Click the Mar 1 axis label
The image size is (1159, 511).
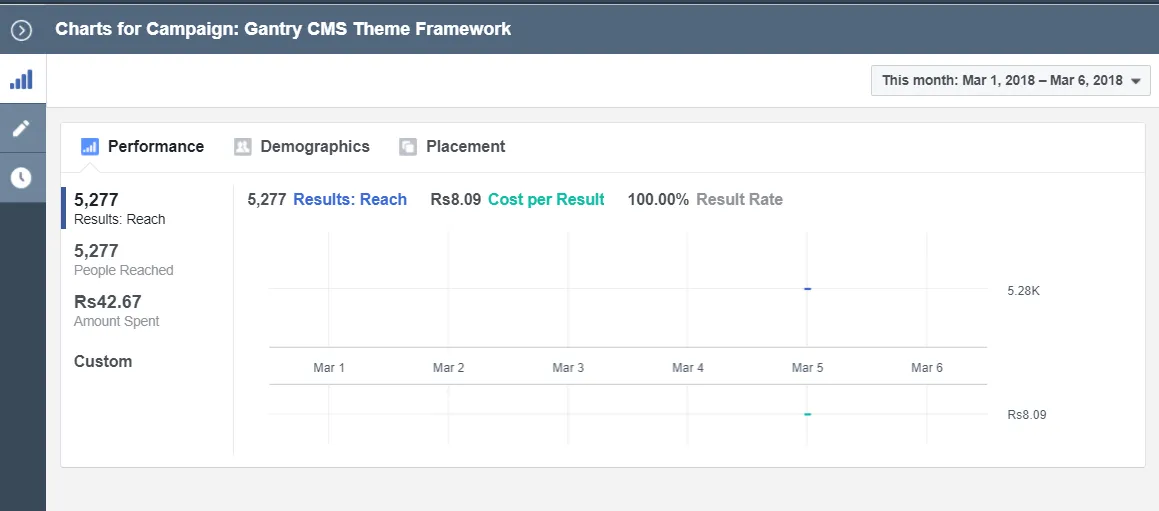coord(329,368)
